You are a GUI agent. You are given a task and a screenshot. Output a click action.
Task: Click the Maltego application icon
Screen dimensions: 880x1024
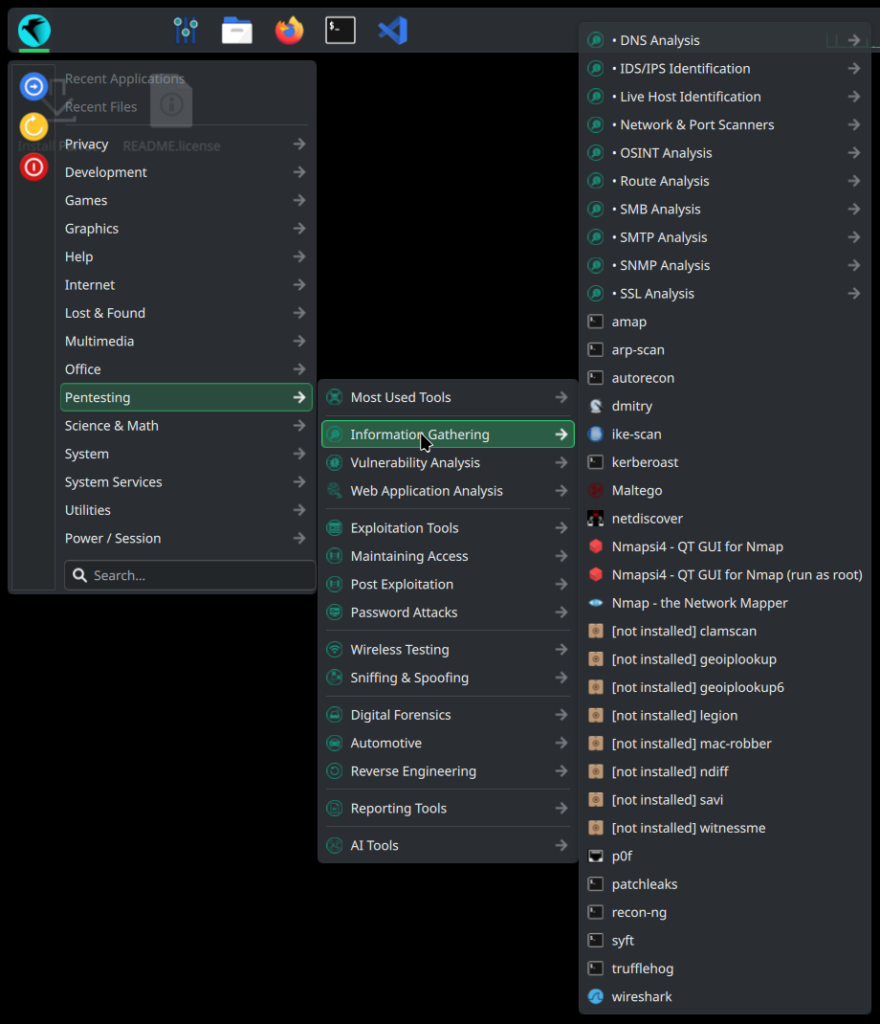click(x=595, y=490)
